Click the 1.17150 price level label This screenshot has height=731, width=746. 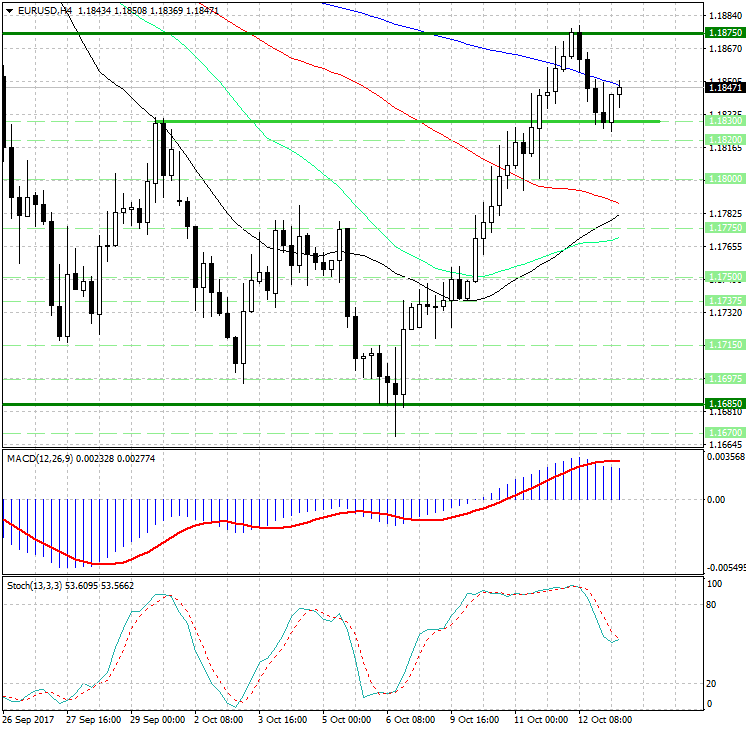coord(723,344)
